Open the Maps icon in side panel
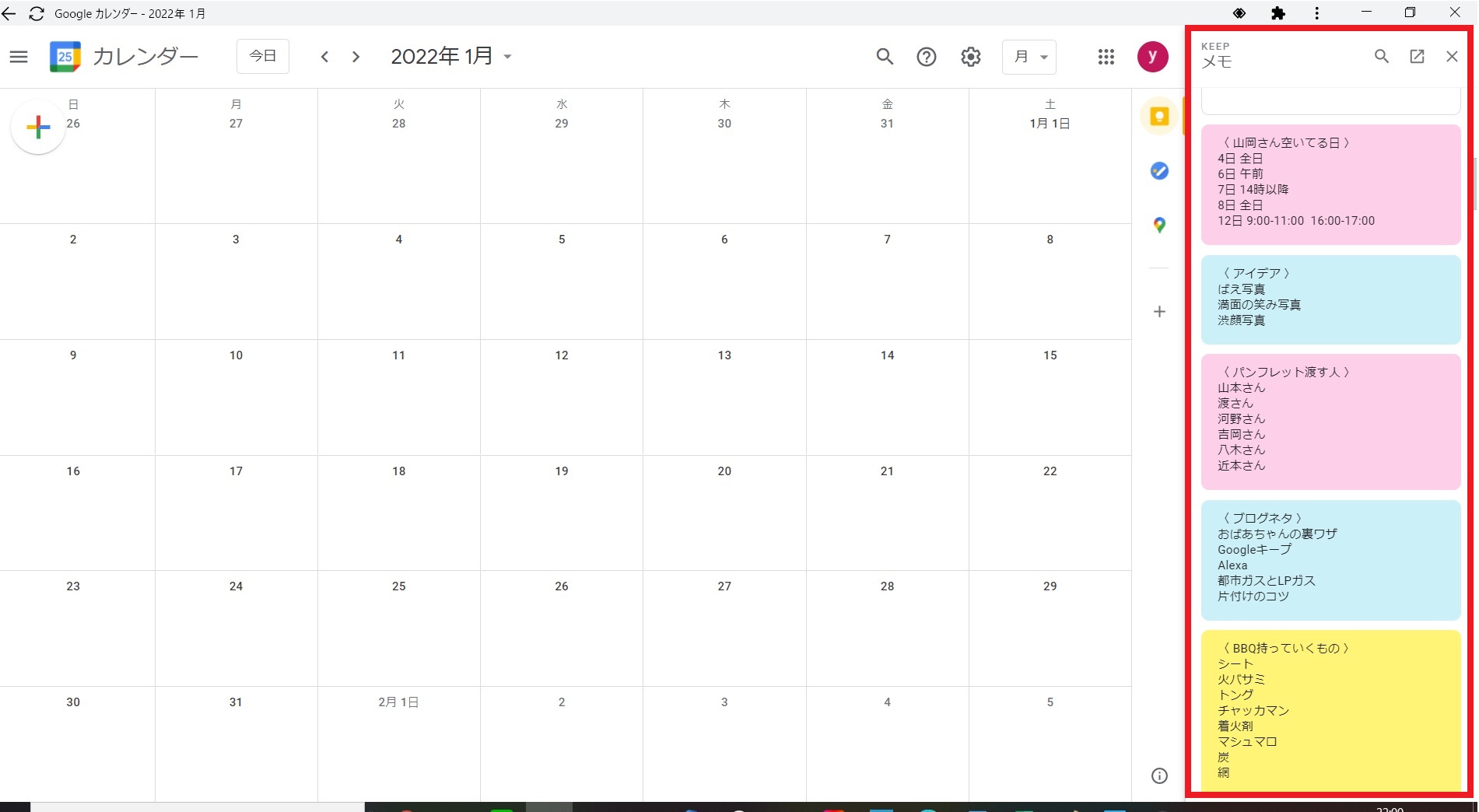The width and height of the screenshot is (1479, 812). (x=1159, y=226)
